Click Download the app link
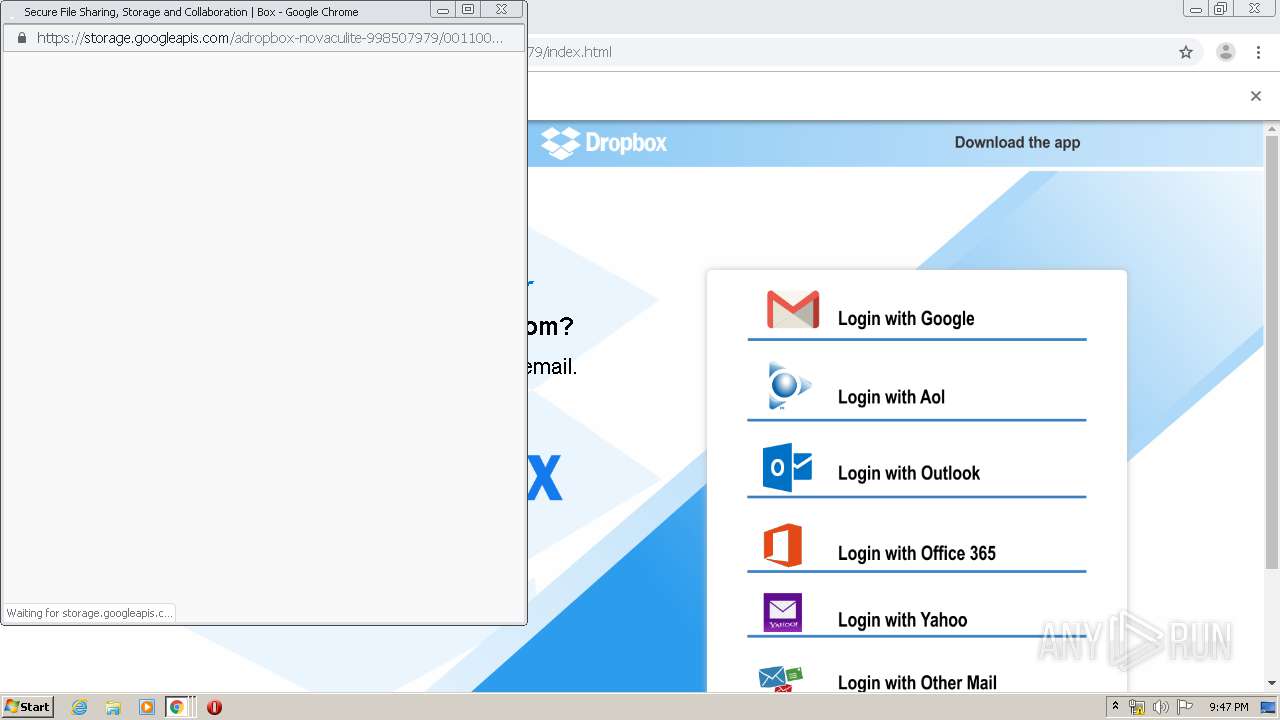1280x720 pixels. [x=1017, y=142]
